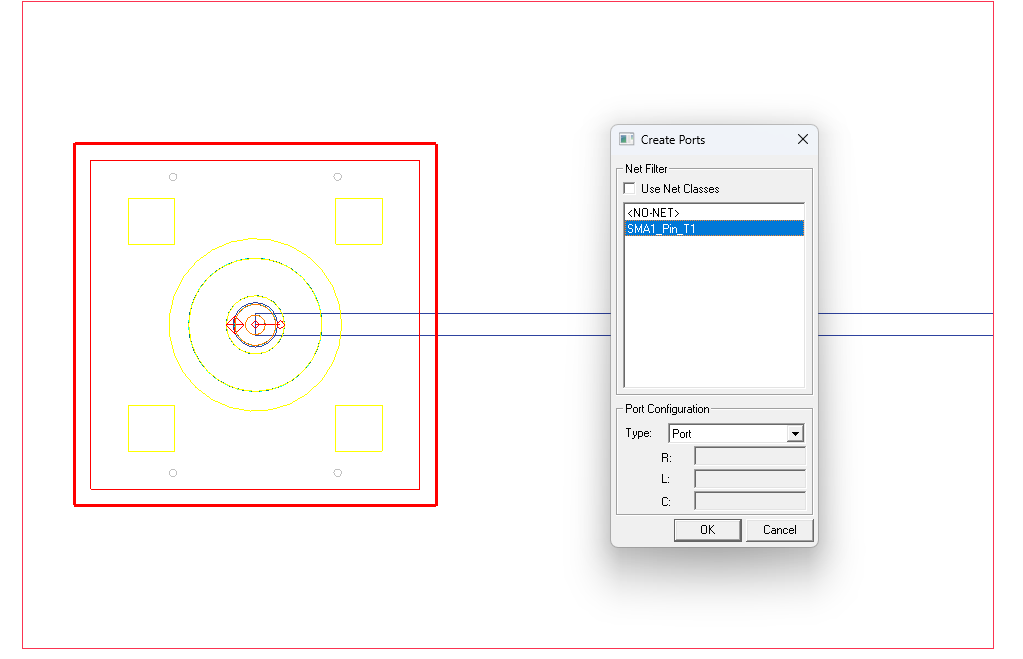Select the bottom-left yellow square pad
The image size is (1023, 659).
[x=151, y=428]
